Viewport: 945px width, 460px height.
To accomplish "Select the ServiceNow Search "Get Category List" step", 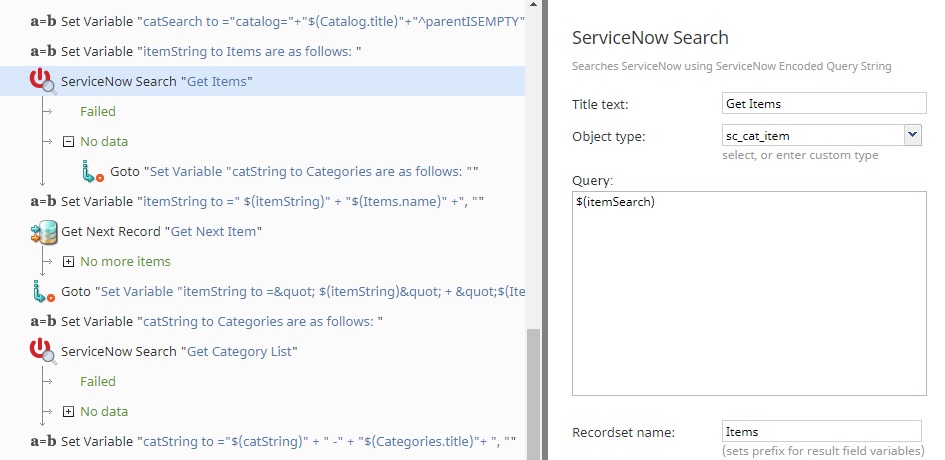I will 180,351.
